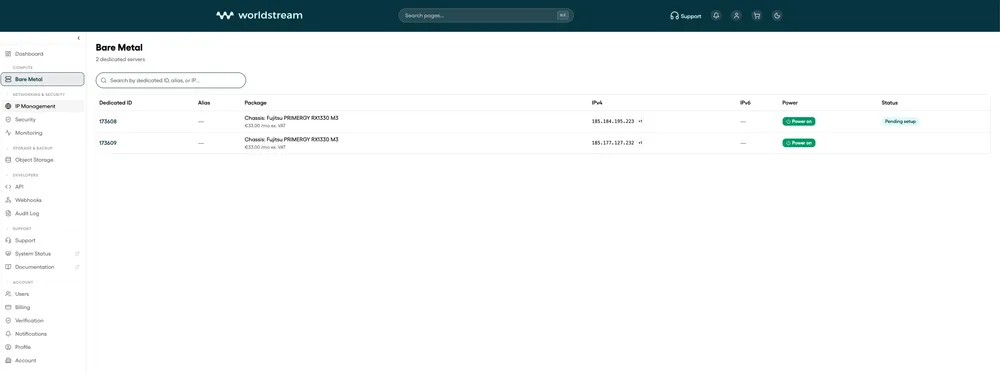Click the Package column header
Viewport: 1000px width, 373px height.
pos(255,103)
